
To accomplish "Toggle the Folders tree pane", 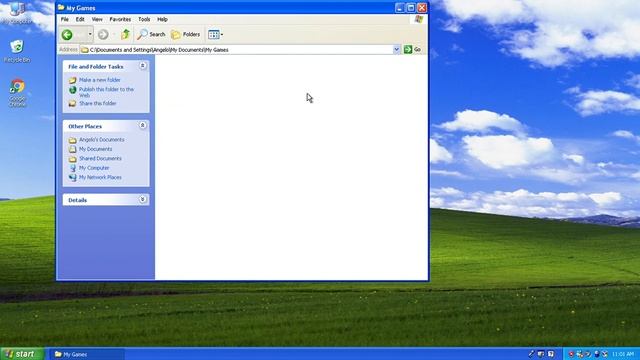I will [x=186, y=35].
